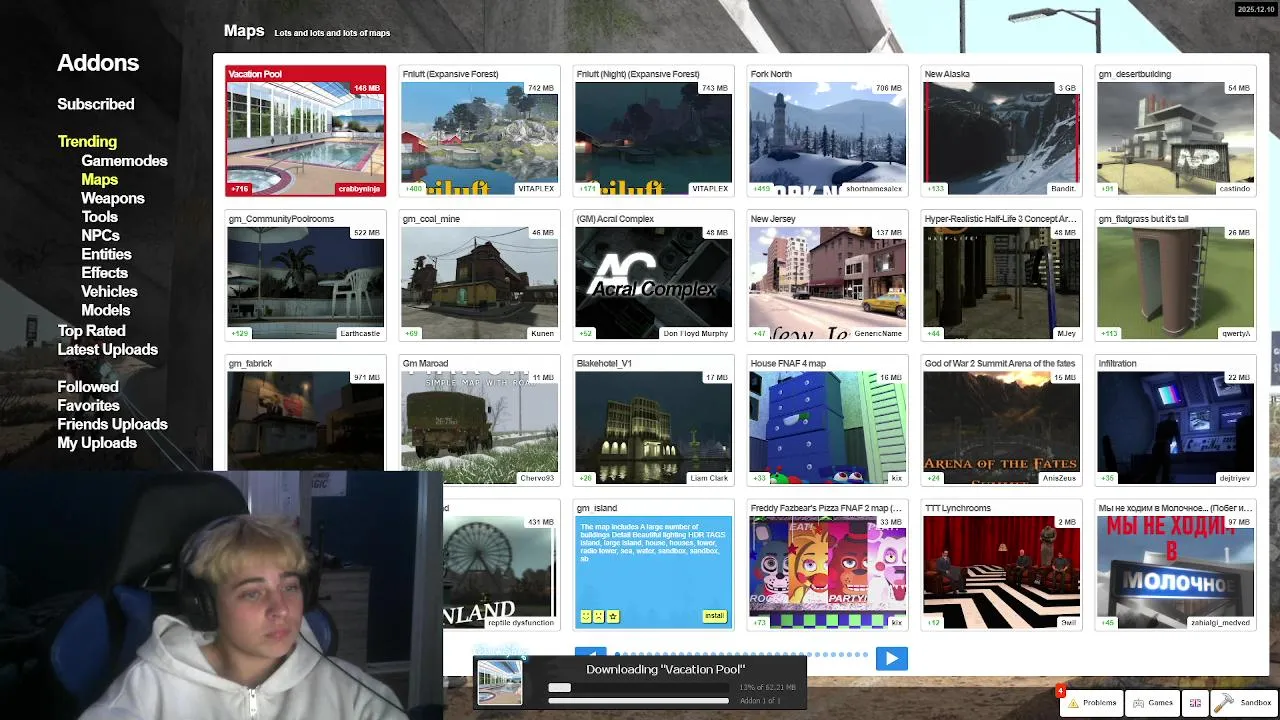Image resolution: width=1280 pixels, height=720 pixels.
Task: Open the TTT Lynchrooms map thumbnail
Action: point(1001,566)
